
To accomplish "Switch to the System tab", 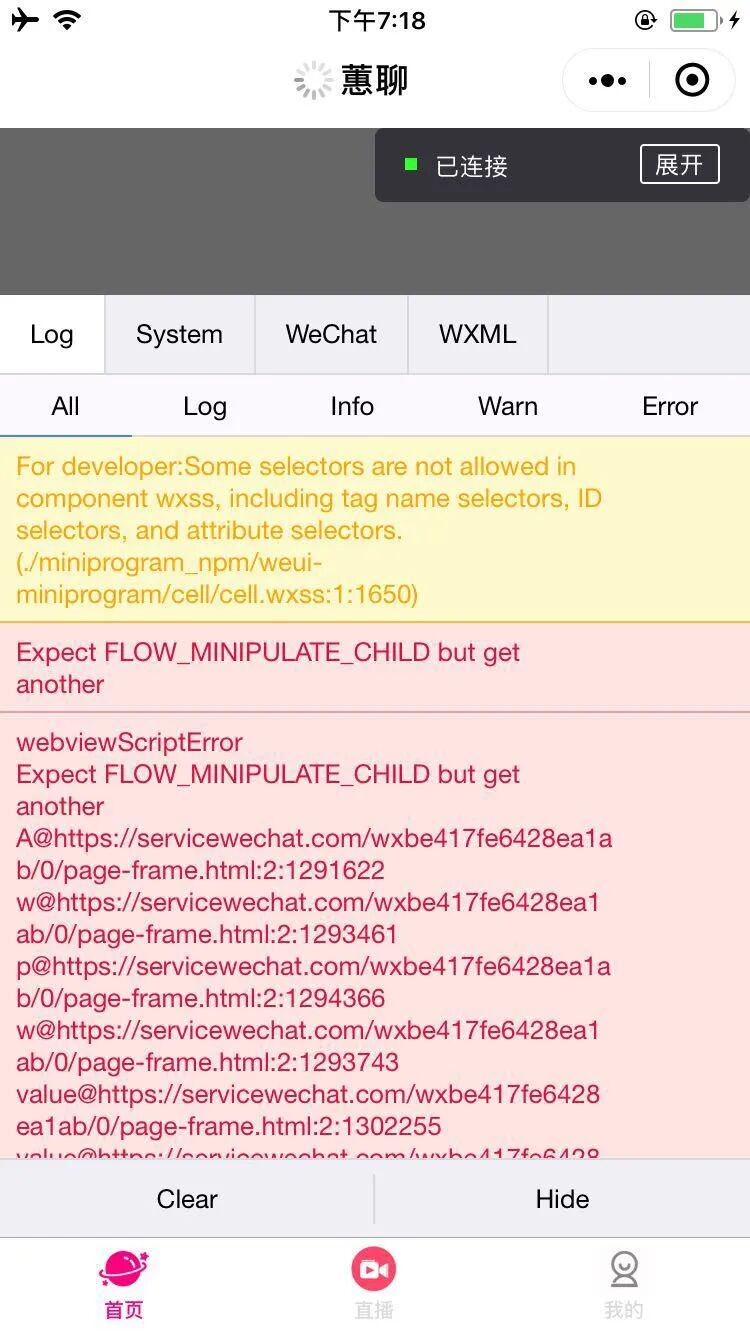I will pos(179,335).
